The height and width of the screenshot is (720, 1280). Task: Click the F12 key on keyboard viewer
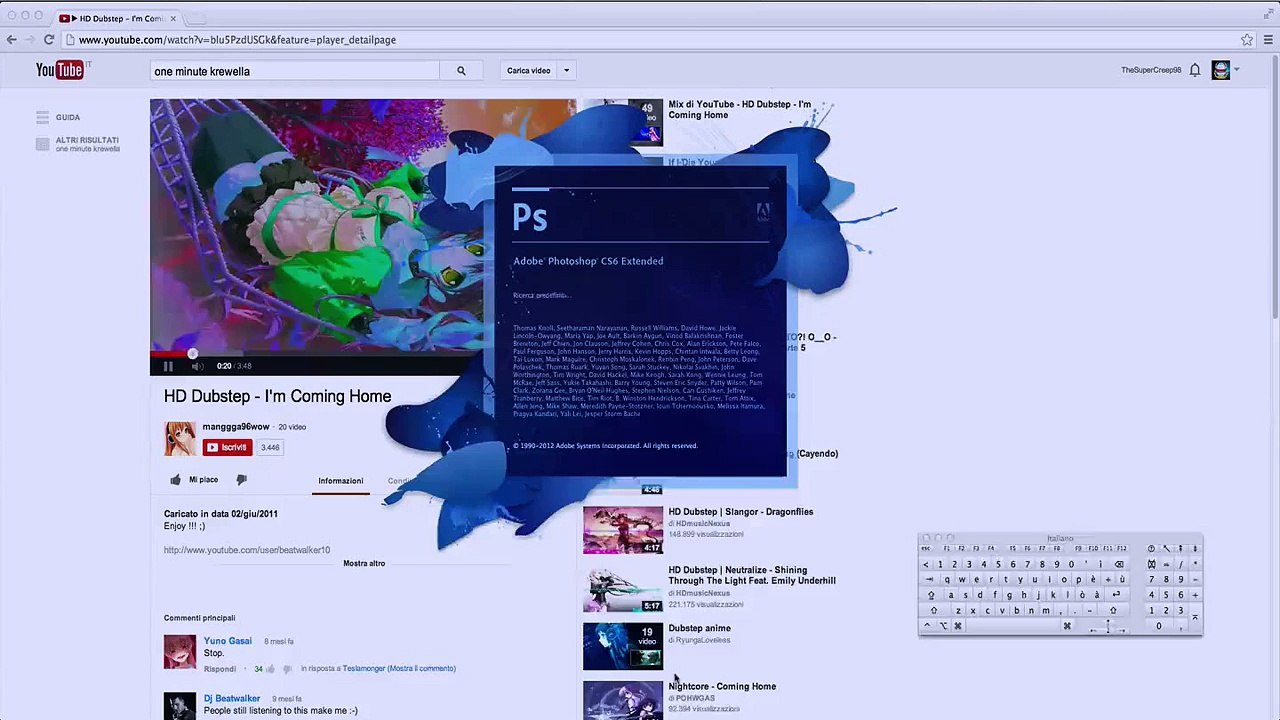1122,548
